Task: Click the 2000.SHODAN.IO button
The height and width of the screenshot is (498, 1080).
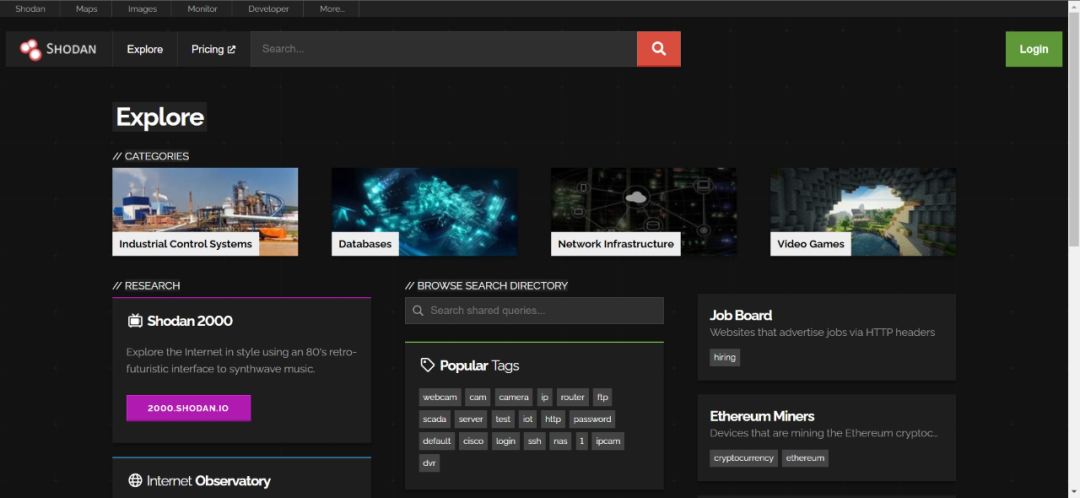Action: coord(188,408)
